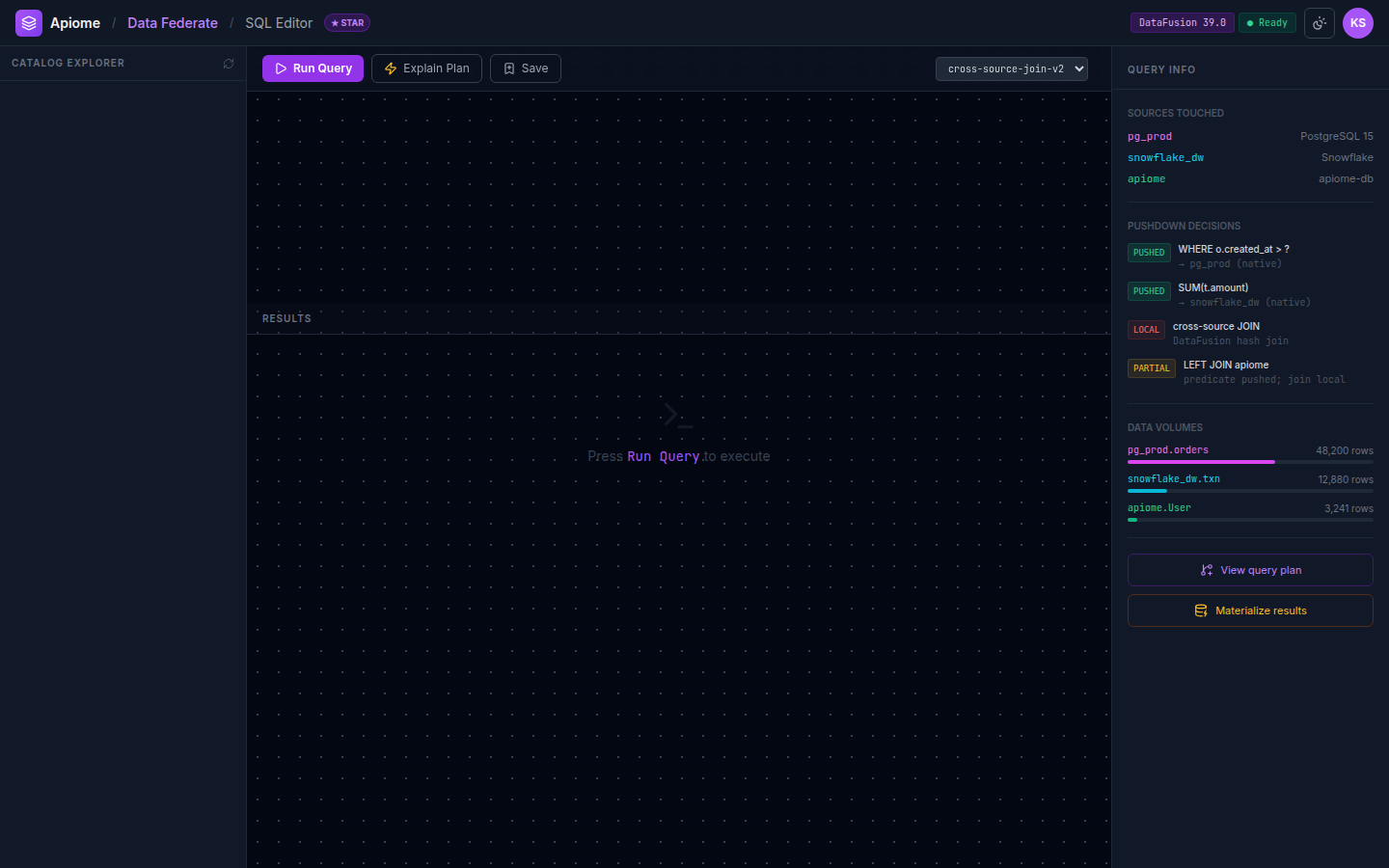Image resolution: width=1389 pixels, height=868 pixels.
Task: Click View query plan button
Action: (x=1250, y=570)
